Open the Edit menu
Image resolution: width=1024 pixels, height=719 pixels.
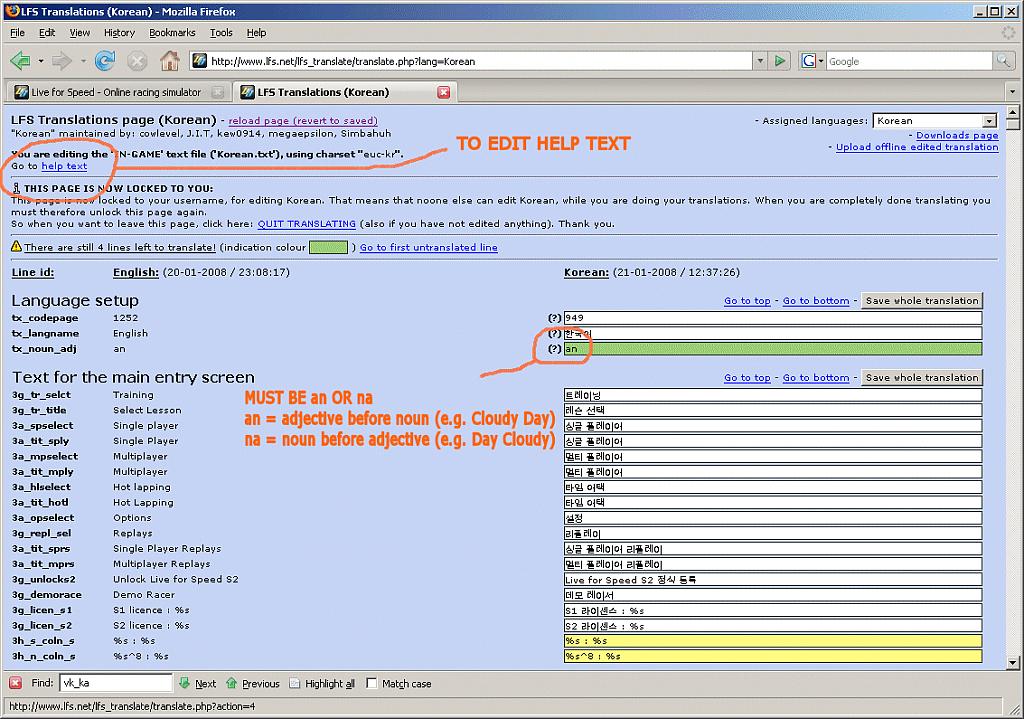coord(47,33)
